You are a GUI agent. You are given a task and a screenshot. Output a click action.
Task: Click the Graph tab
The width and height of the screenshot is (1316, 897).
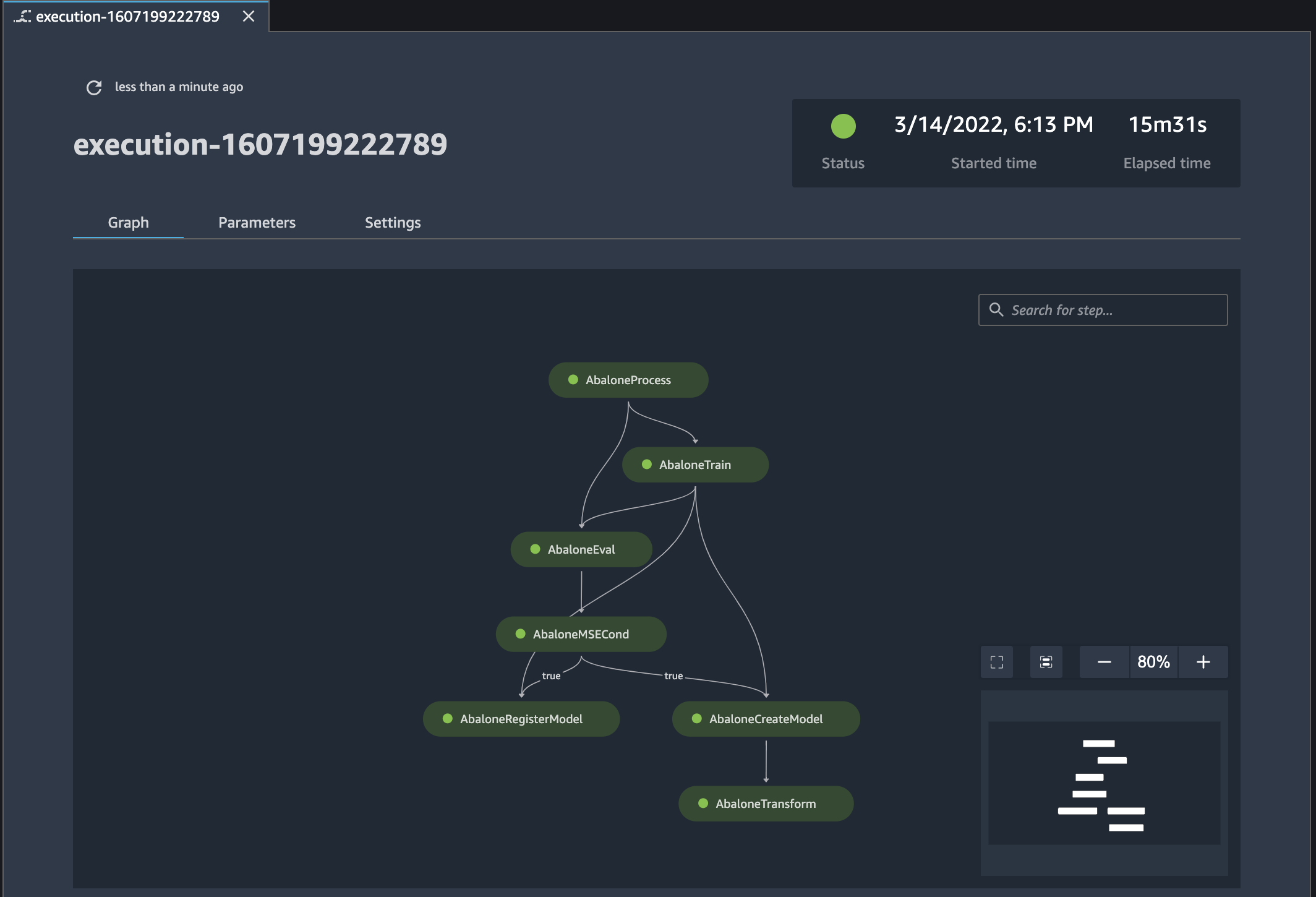(x=128, y=222)
